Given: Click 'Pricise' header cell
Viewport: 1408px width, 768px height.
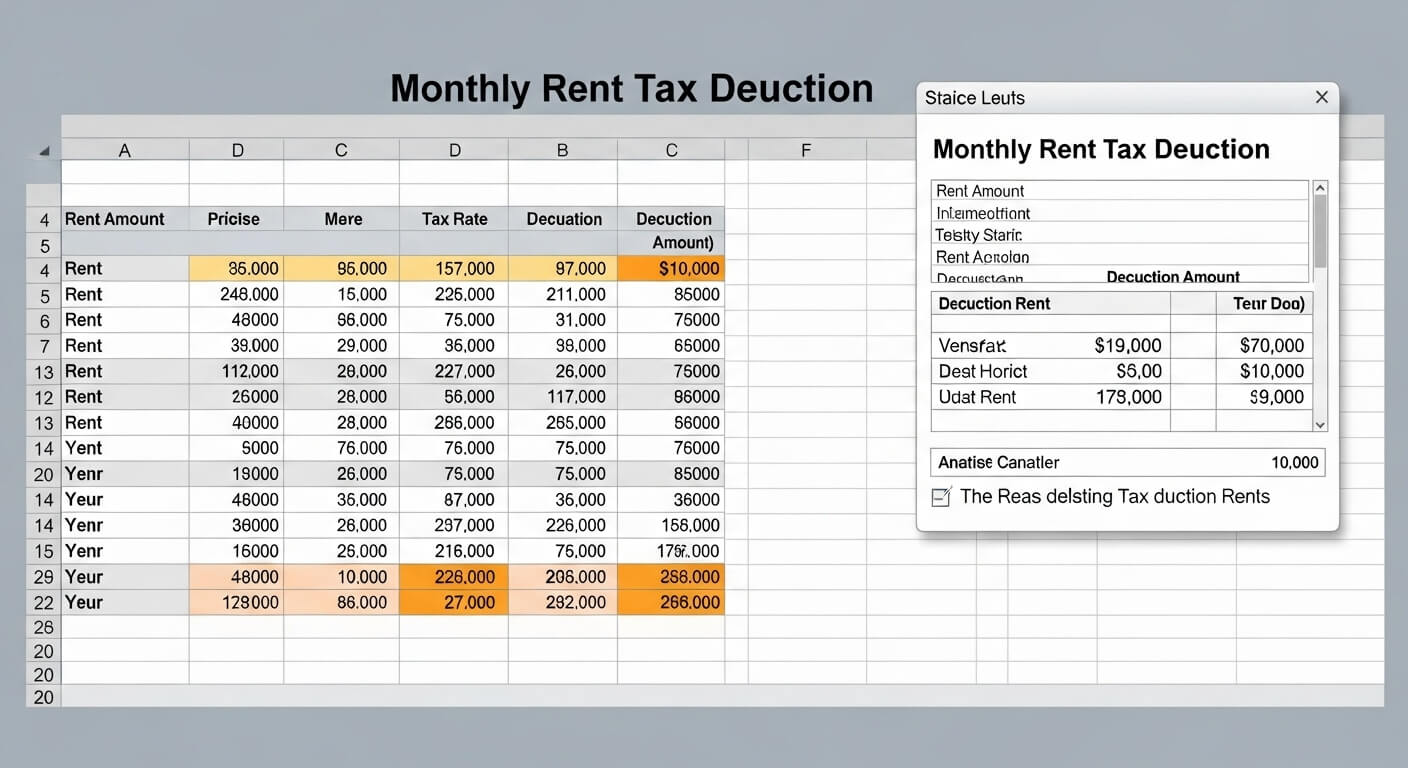Looking at the screenshot, I should pyautogui.click(x=237, y=219).
